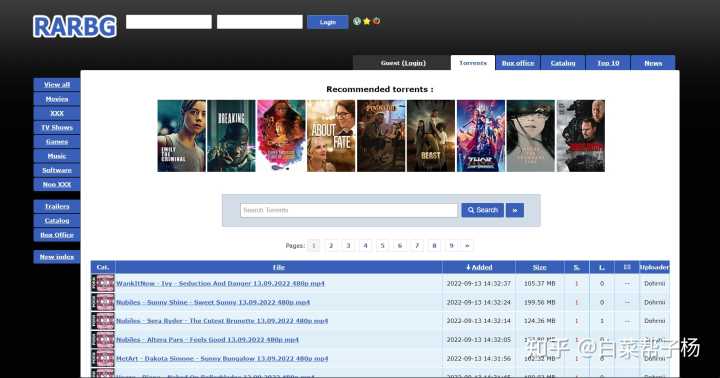The height and width of the screenshot is (378, 720).
Task: Switch to the Box office tab
Action: 518,63
